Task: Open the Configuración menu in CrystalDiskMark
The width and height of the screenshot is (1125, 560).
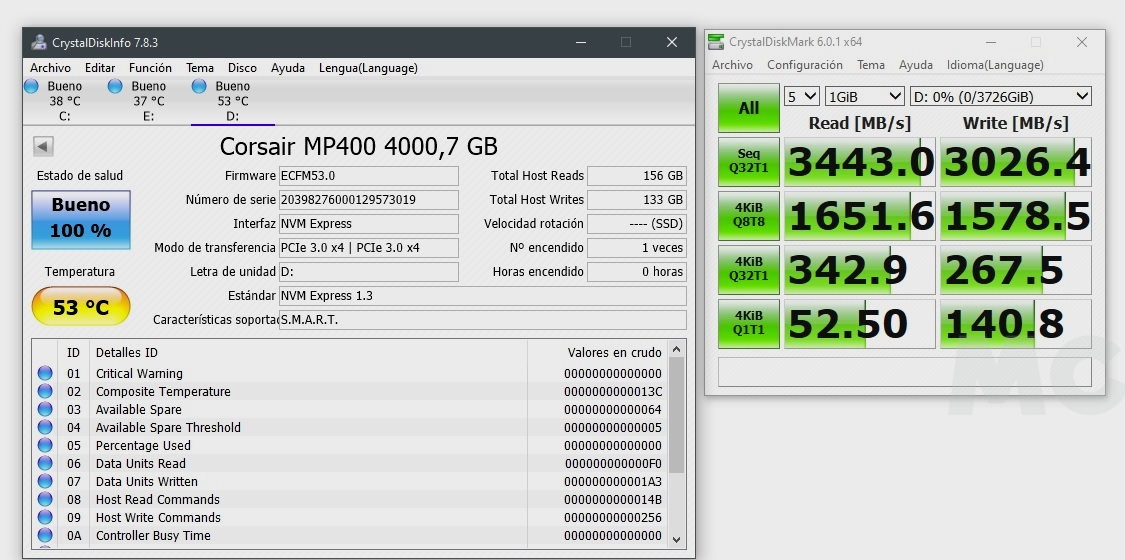Action: 804,65
